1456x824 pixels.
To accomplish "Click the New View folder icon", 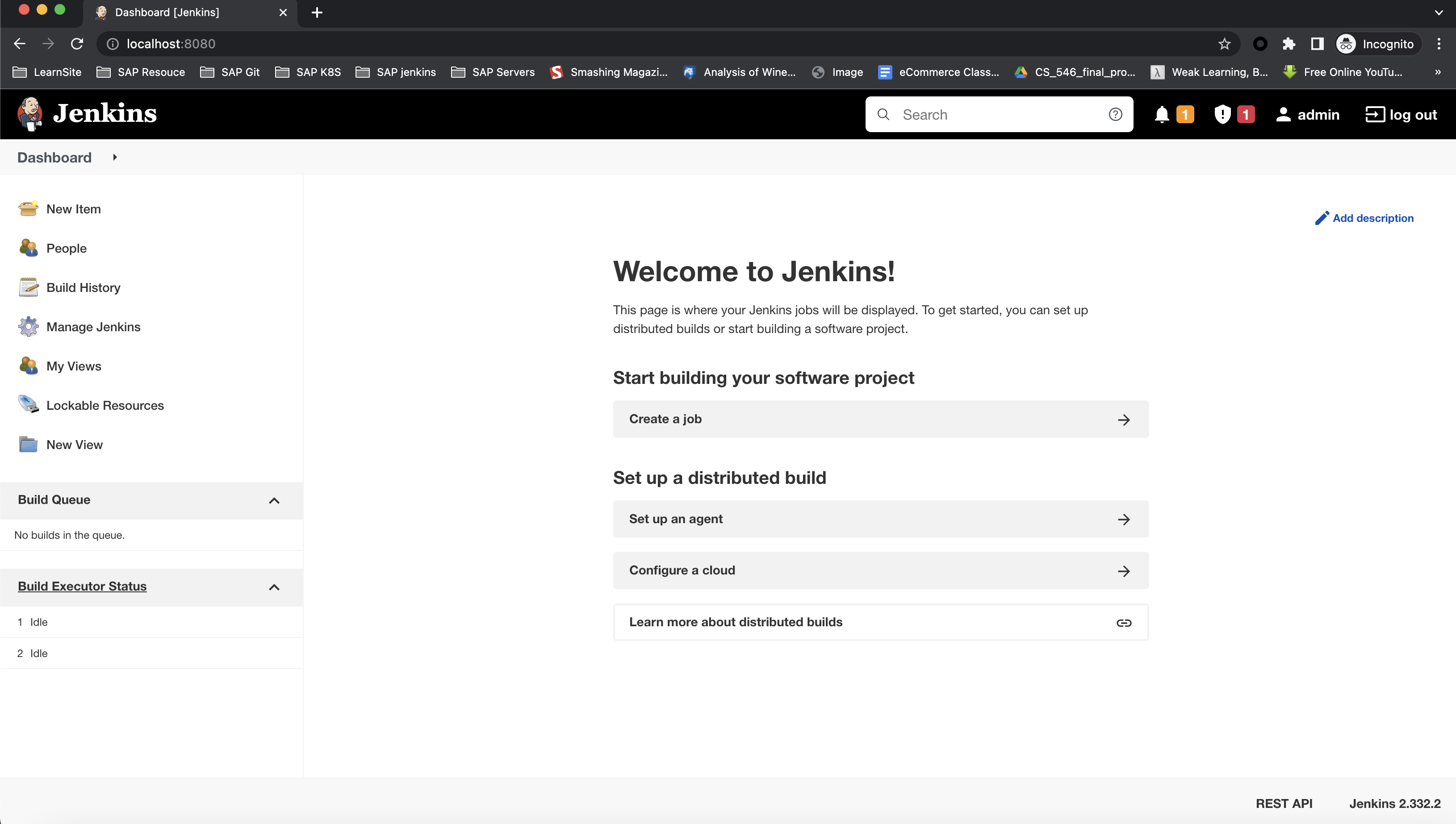I will (28, 444).
